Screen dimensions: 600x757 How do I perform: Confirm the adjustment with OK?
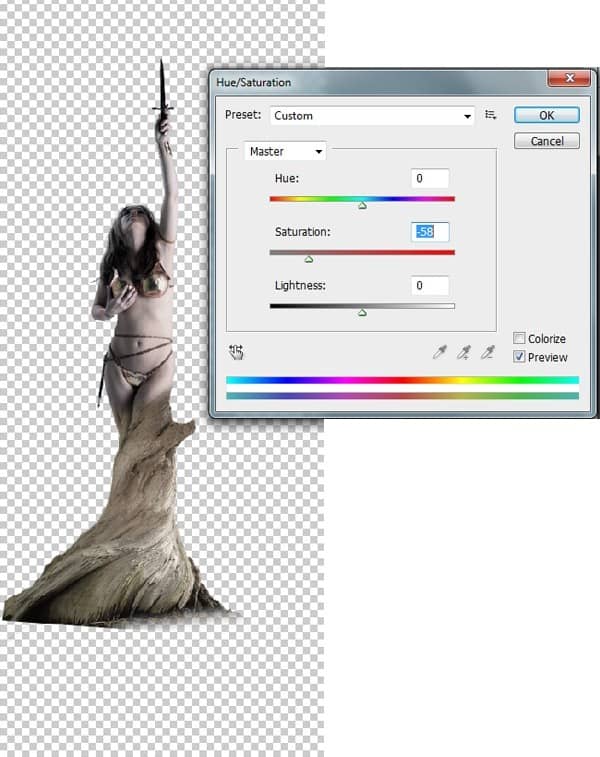click(547, 115)
